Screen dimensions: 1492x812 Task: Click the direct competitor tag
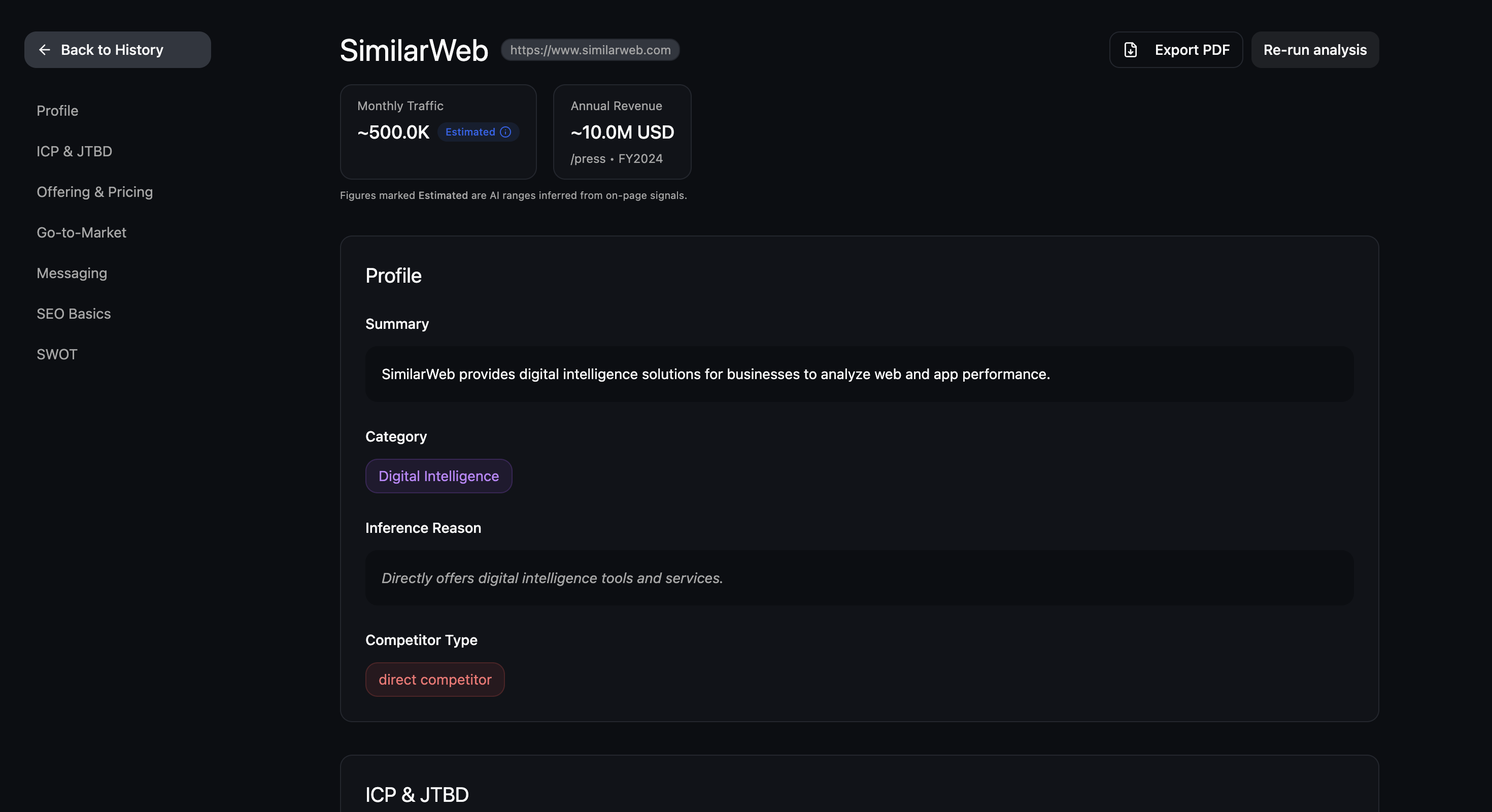pos(434,680)
